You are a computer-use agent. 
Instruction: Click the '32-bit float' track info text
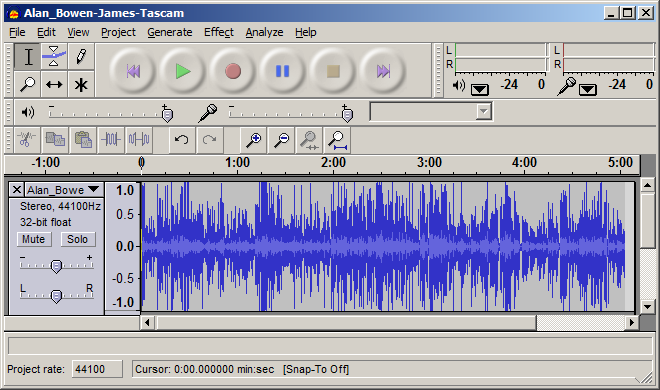[45, 222]
